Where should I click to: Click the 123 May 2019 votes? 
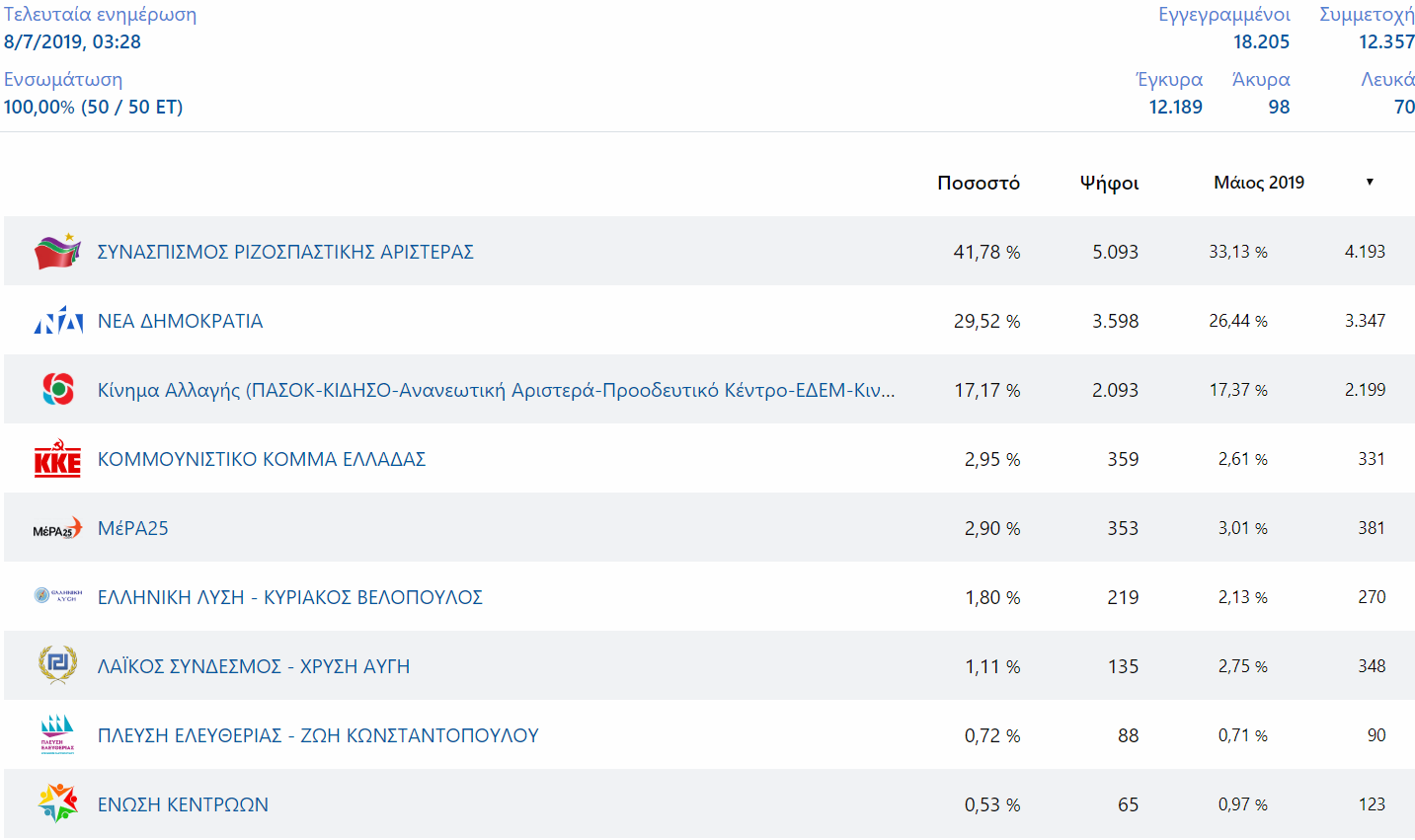[1372, 804]
